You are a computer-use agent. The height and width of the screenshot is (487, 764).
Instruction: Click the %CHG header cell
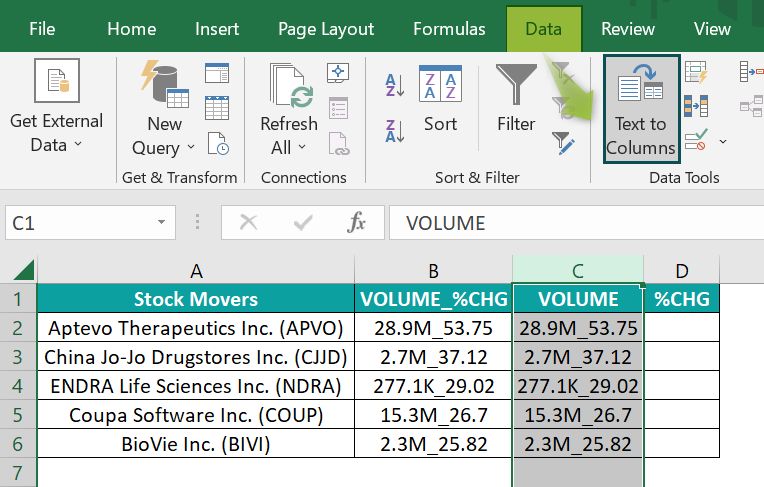click(682, 299)
